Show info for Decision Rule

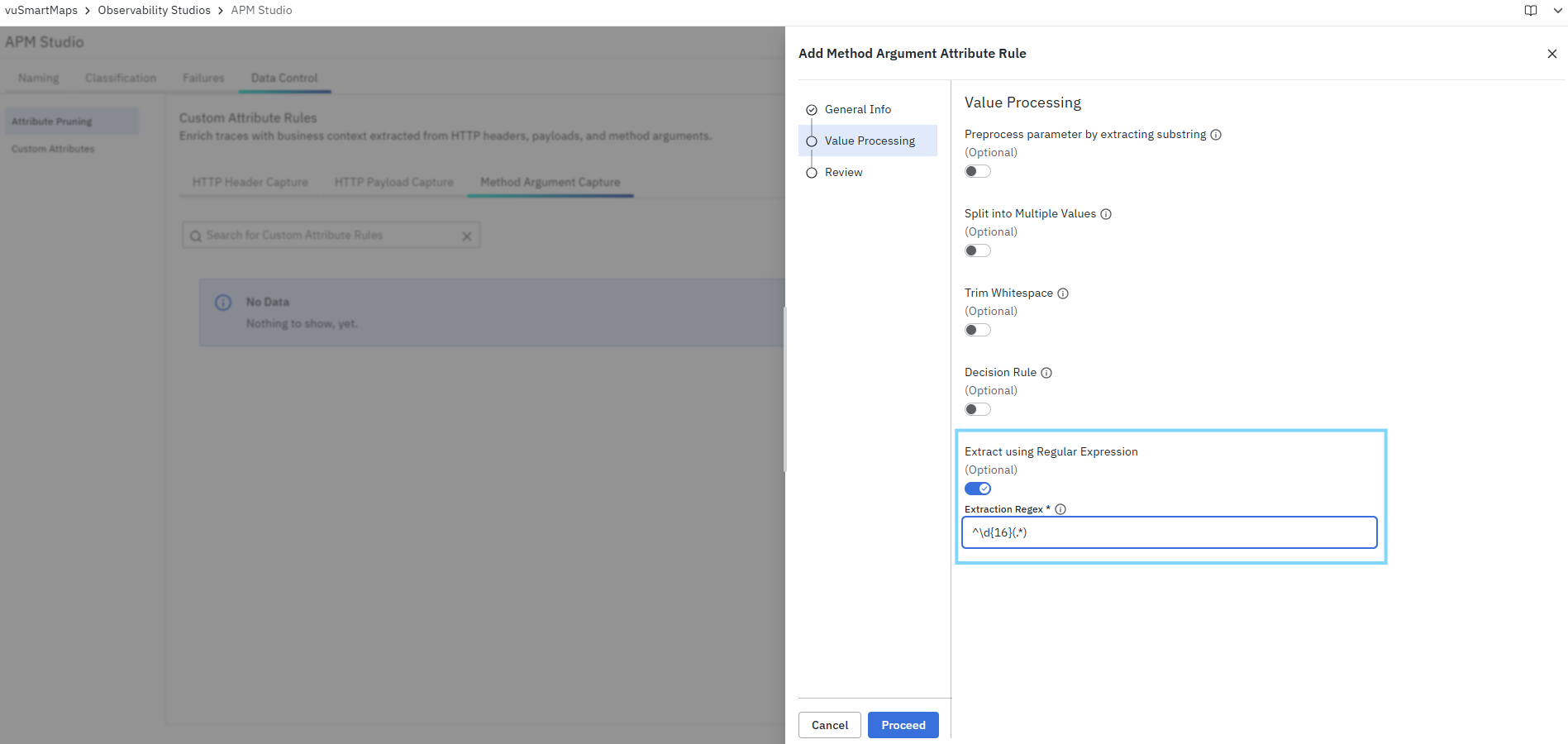(1046, 373)
